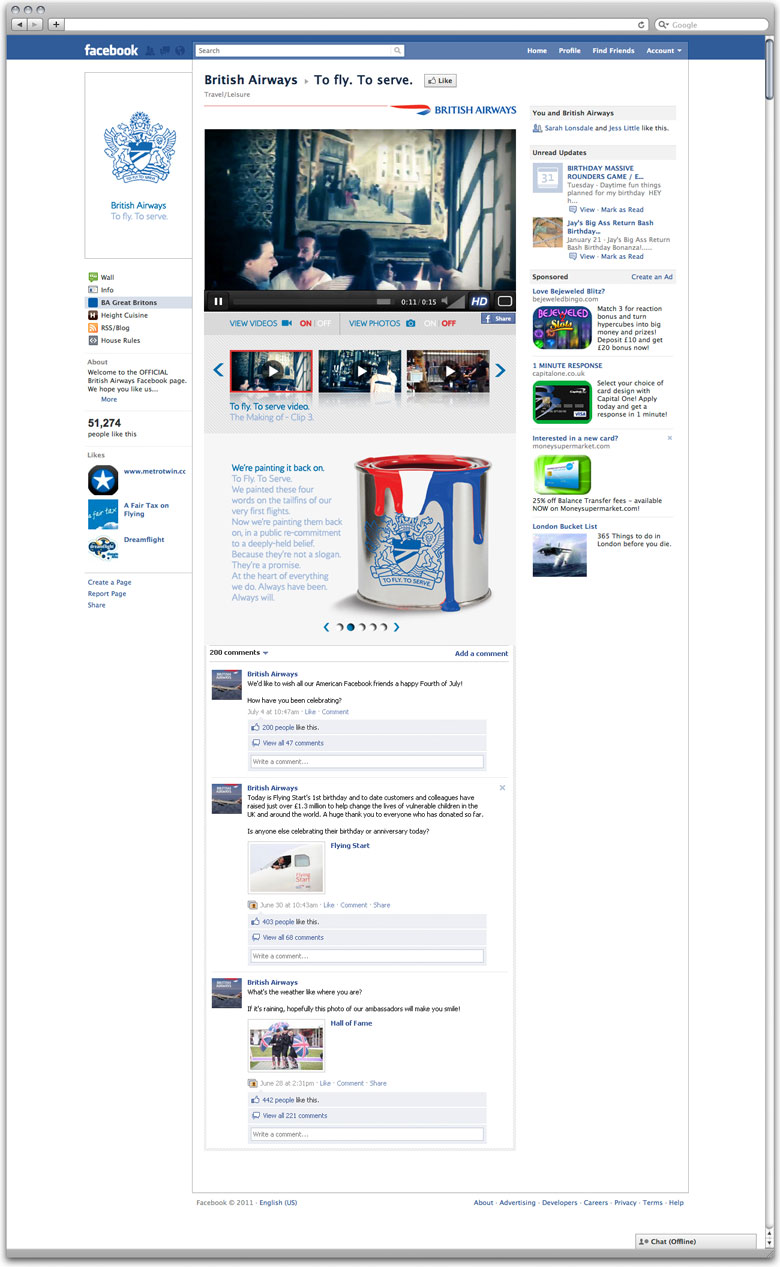Screen dimensions: 780x1267
Task: Focus the Facebook search field
Action: pos(300,50)
